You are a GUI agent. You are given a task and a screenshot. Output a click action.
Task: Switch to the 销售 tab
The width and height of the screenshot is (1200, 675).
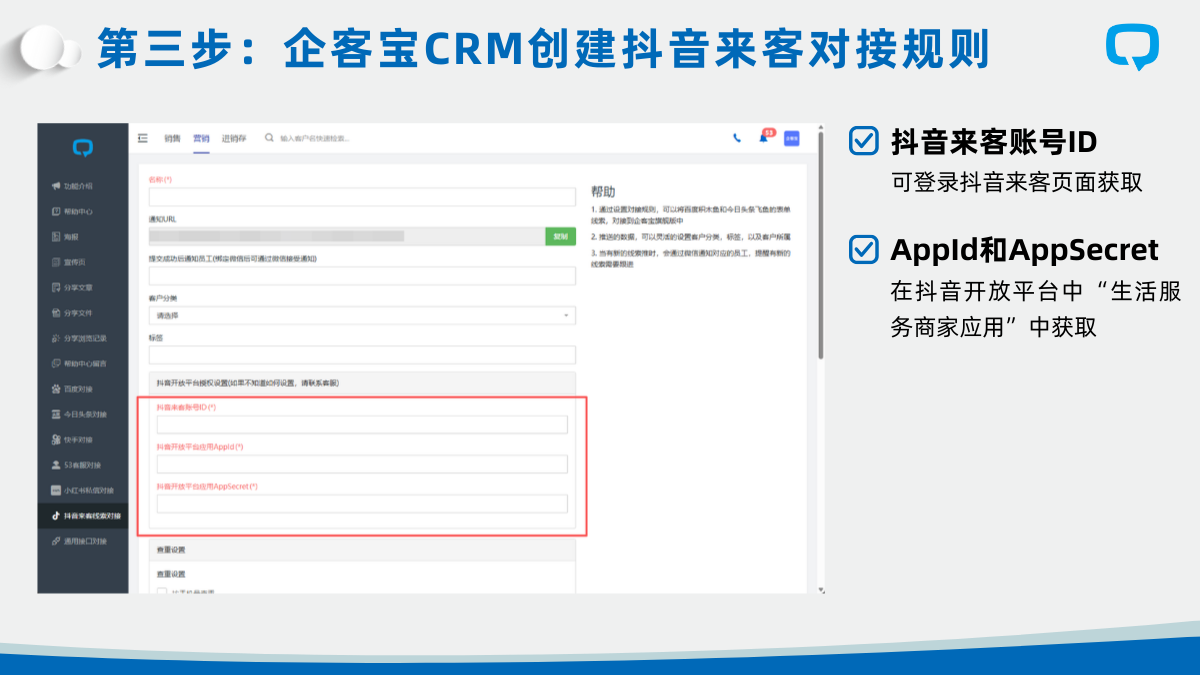click(x=173, y=138)
